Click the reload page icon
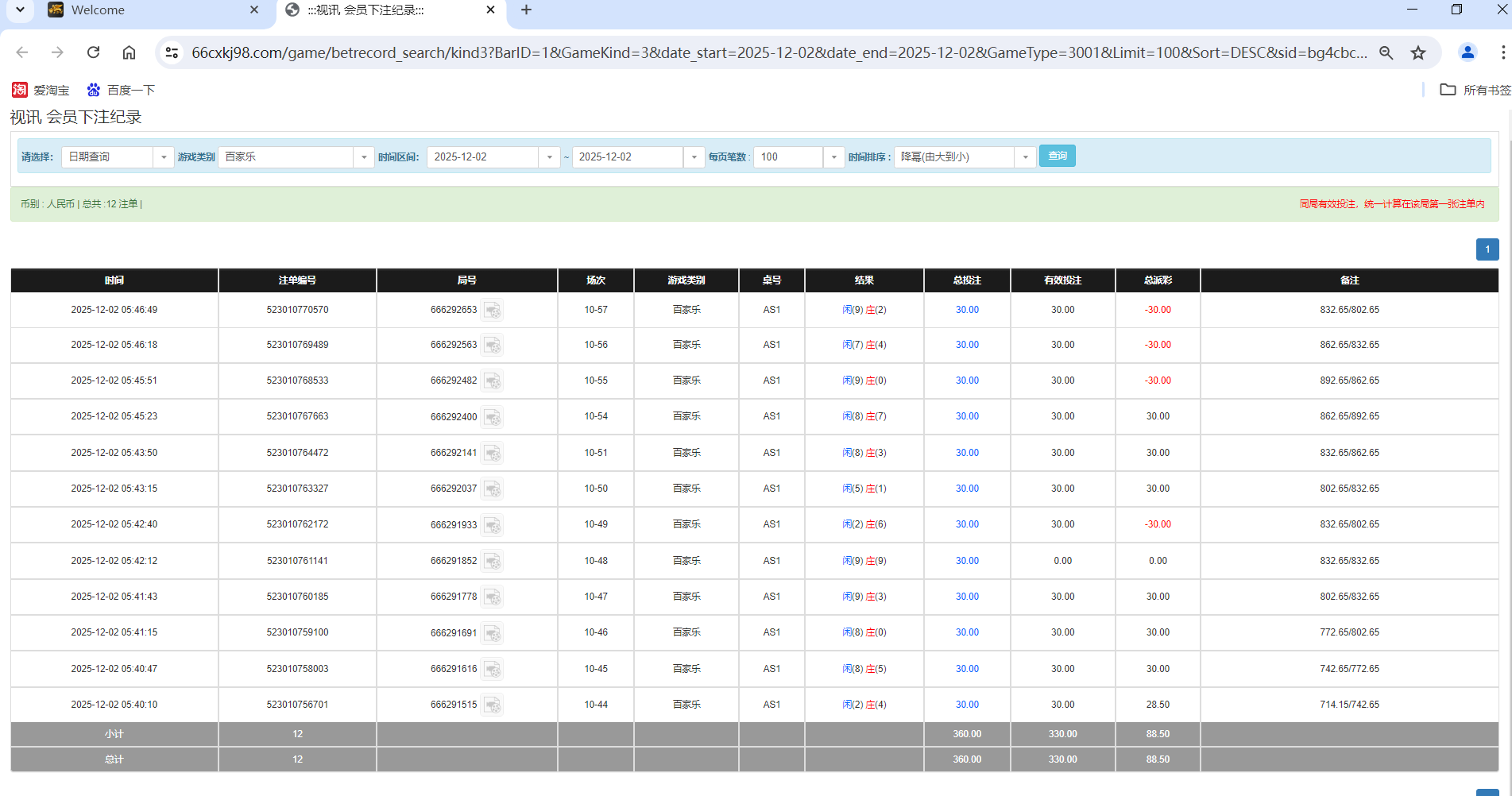 [93, 52]
